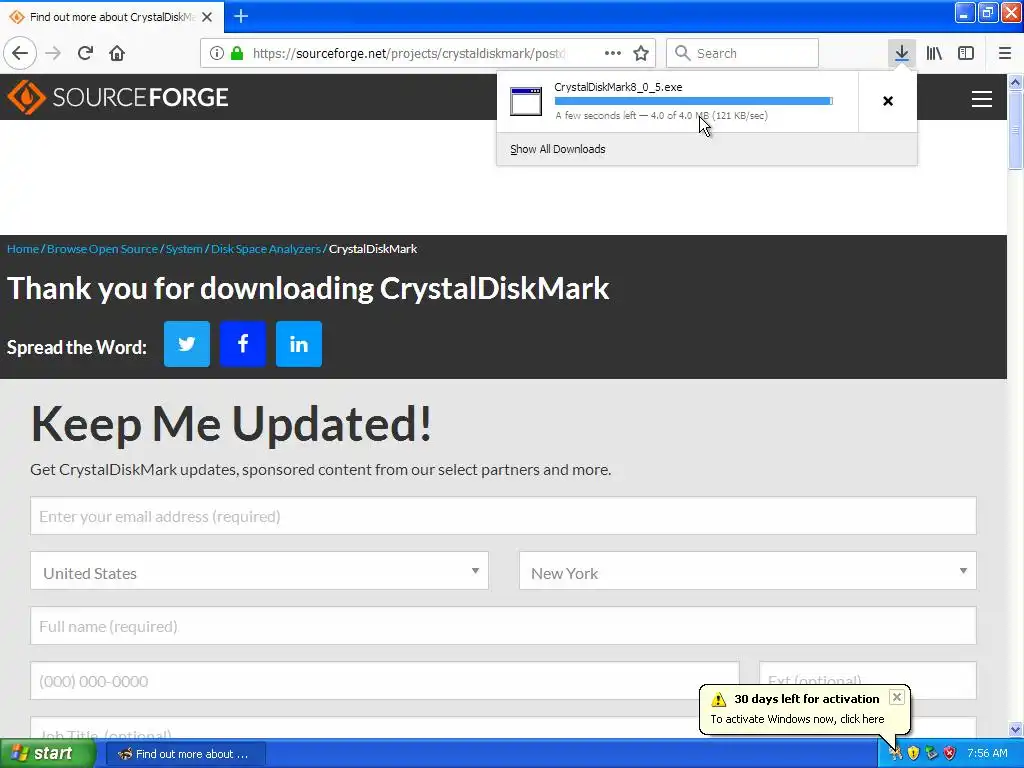
Task: Expand the United States country dropdown
Action: coord(259,571)
